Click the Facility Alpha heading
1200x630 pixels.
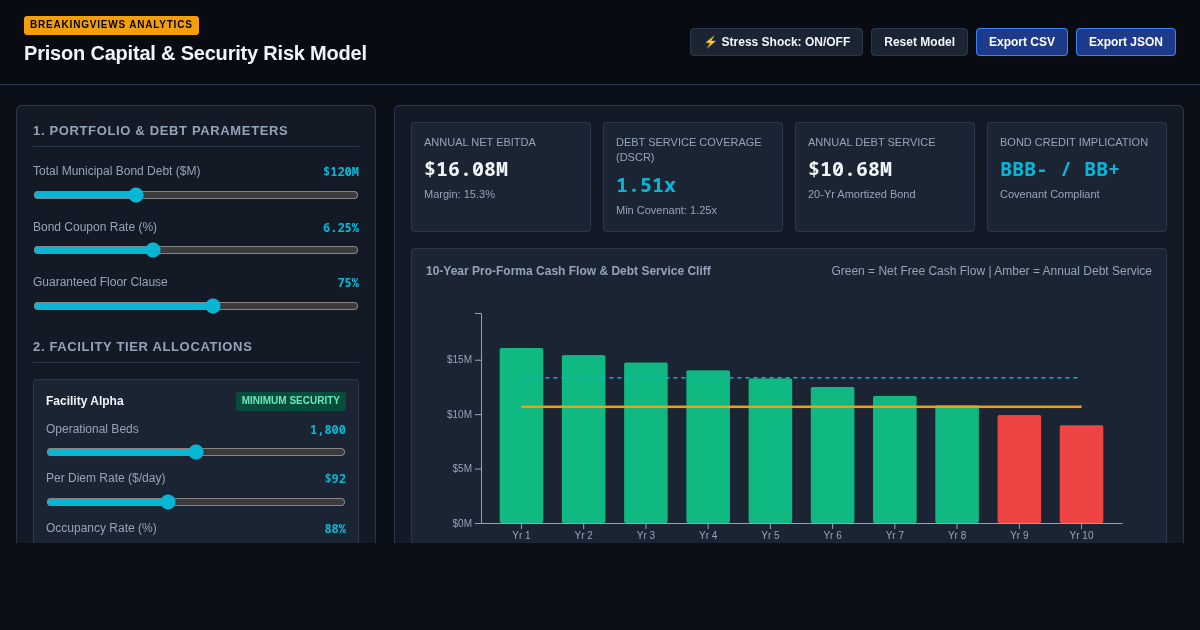85,401
